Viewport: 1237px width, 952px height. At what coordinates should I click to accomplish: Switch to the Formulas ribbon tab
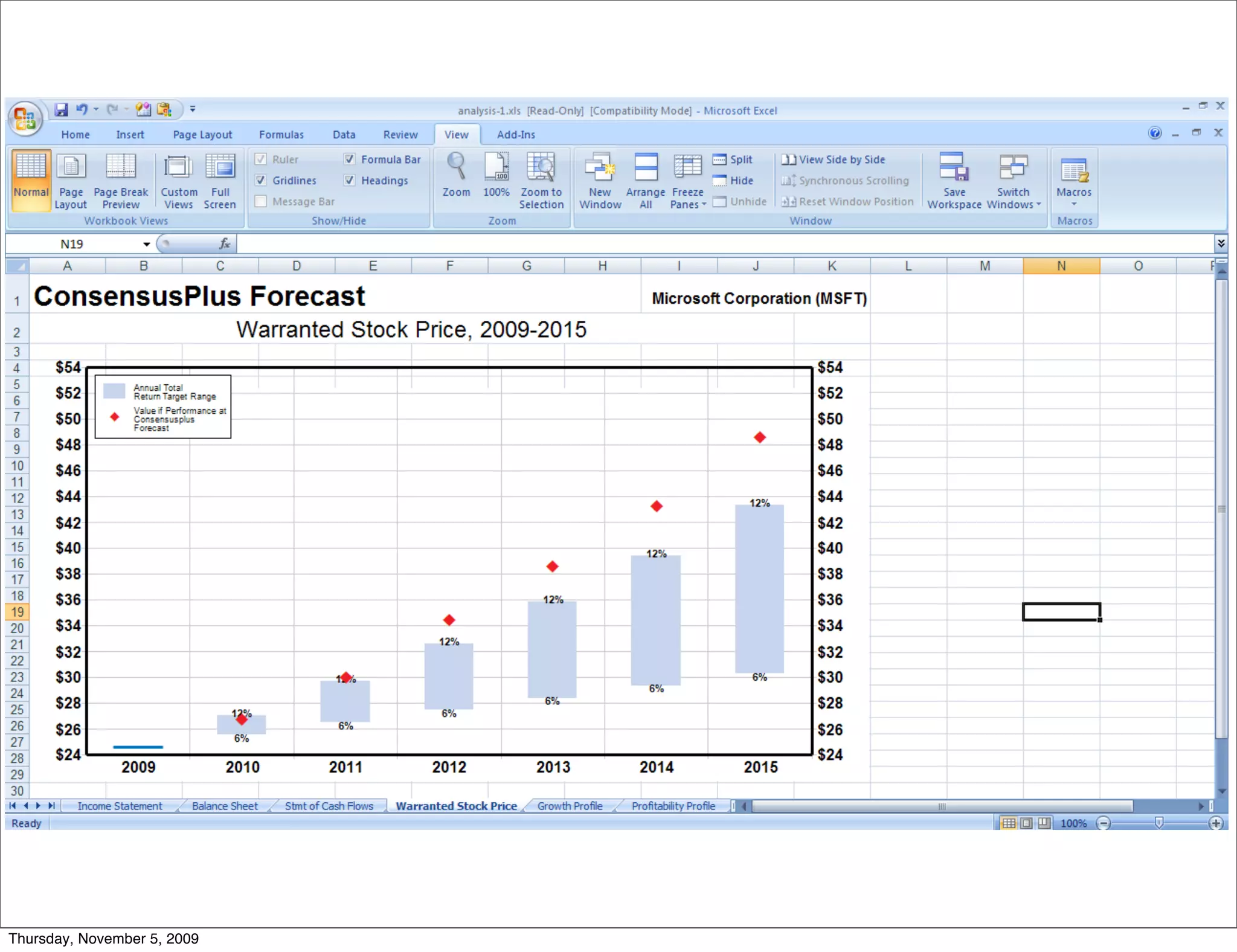[x=281, y=135]
